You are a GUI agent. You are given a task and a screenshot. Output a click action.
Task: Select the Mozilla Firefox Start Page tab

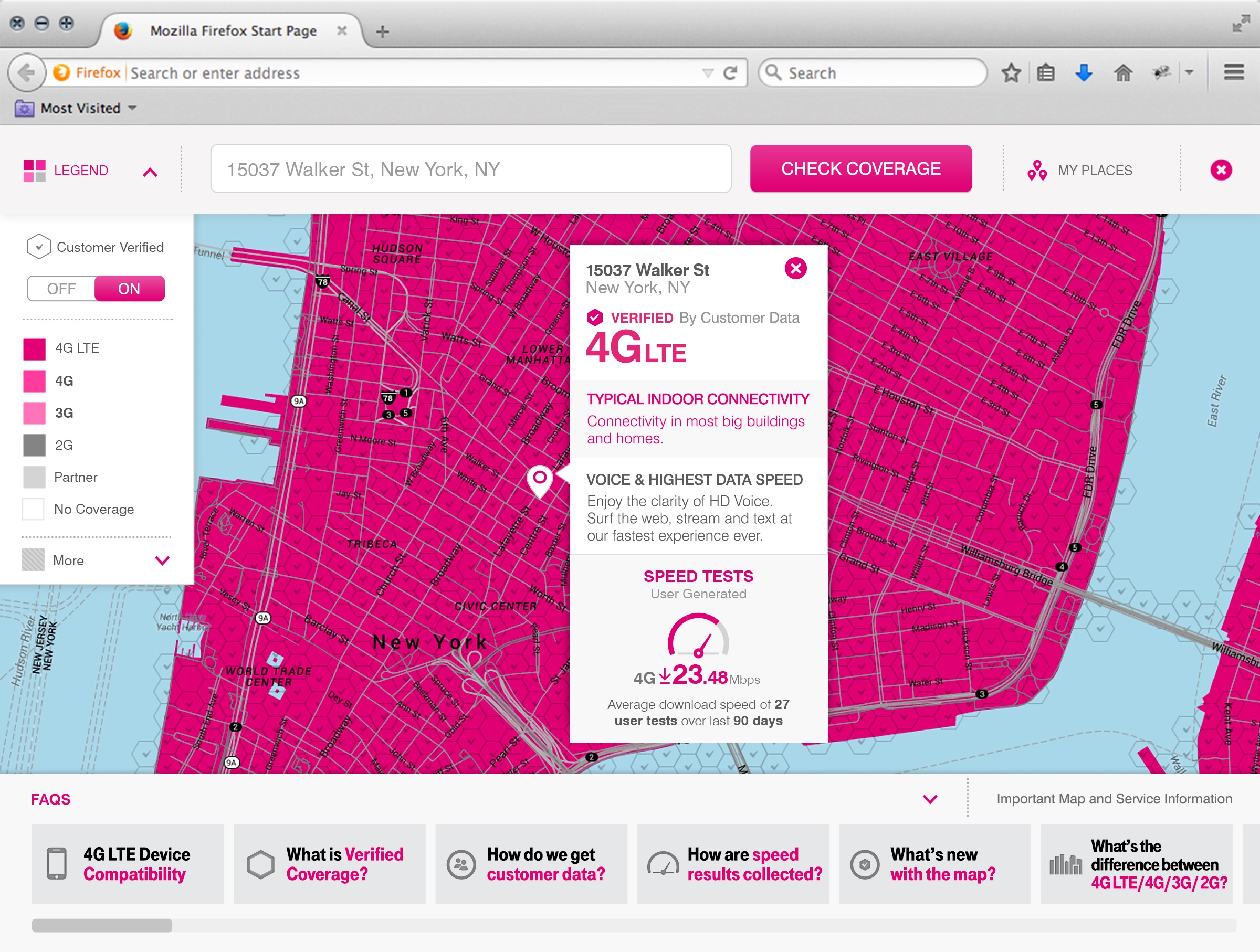(233, 31)
